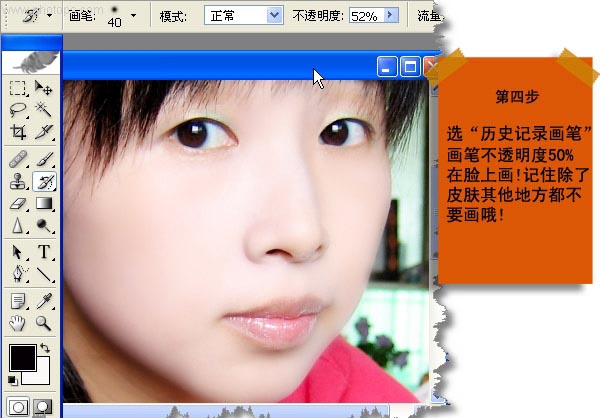This screenshot has height=418, width=600.
Task: Swap foreground and background colors
Action: click(x=45, y=349)
